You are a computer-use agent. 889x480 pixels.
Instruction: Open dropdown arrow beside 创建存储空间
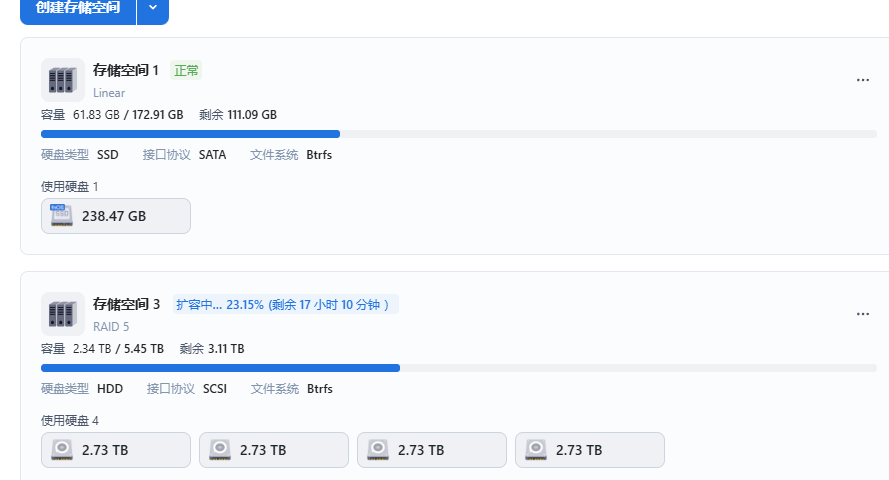pyautogui.click(x=153, y=8)
